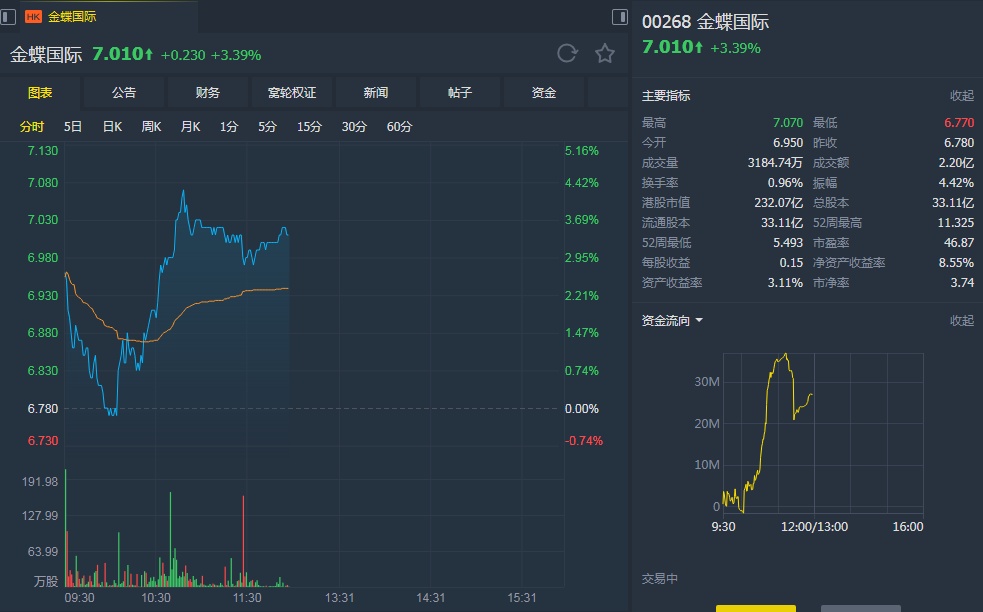
Task: Click the 6.780 previous close axis label
Action: (x=43, y=408)
